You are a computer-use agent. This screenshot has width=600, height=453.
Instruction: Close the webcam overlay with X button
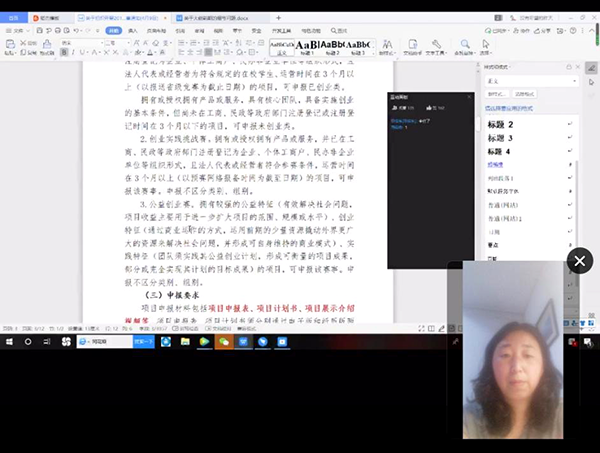[579, 261]
